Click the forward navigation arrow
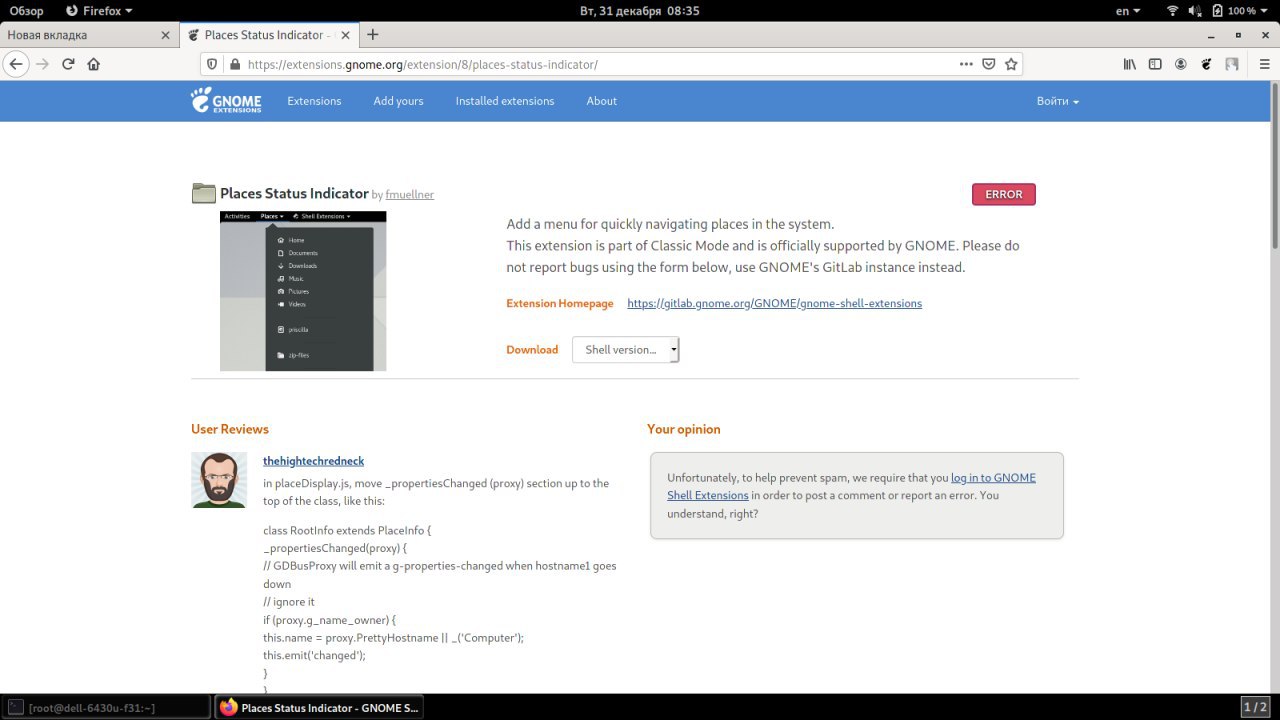Viewport: 1280px width, 720px height. pos(42,64)
